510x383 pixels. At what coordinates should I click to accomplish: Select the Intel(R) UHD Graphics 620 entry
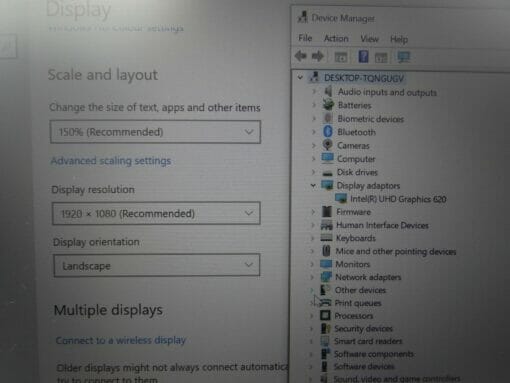398,199
